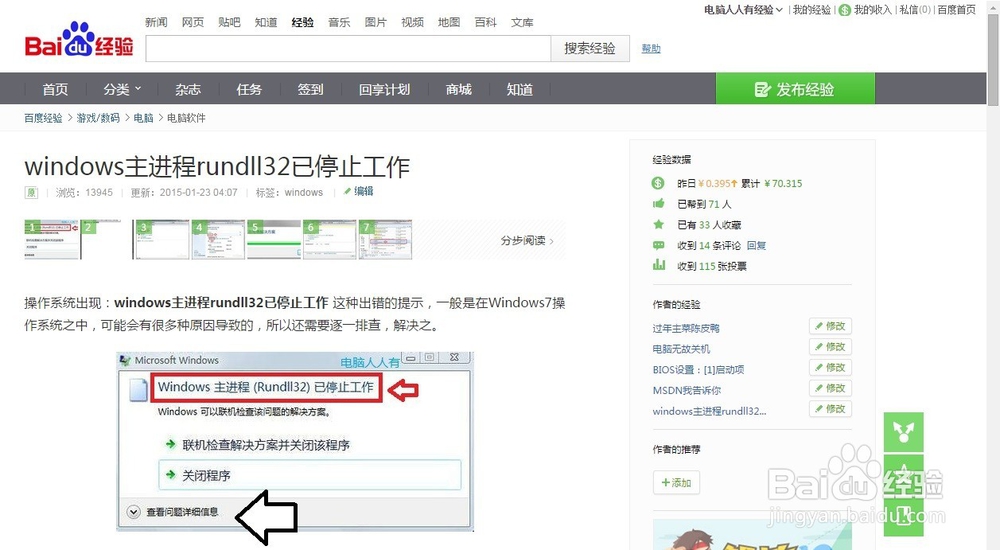Open 电脑无故关机 article link
This screenshot has height=550, width=1000.
coord(681,349)
